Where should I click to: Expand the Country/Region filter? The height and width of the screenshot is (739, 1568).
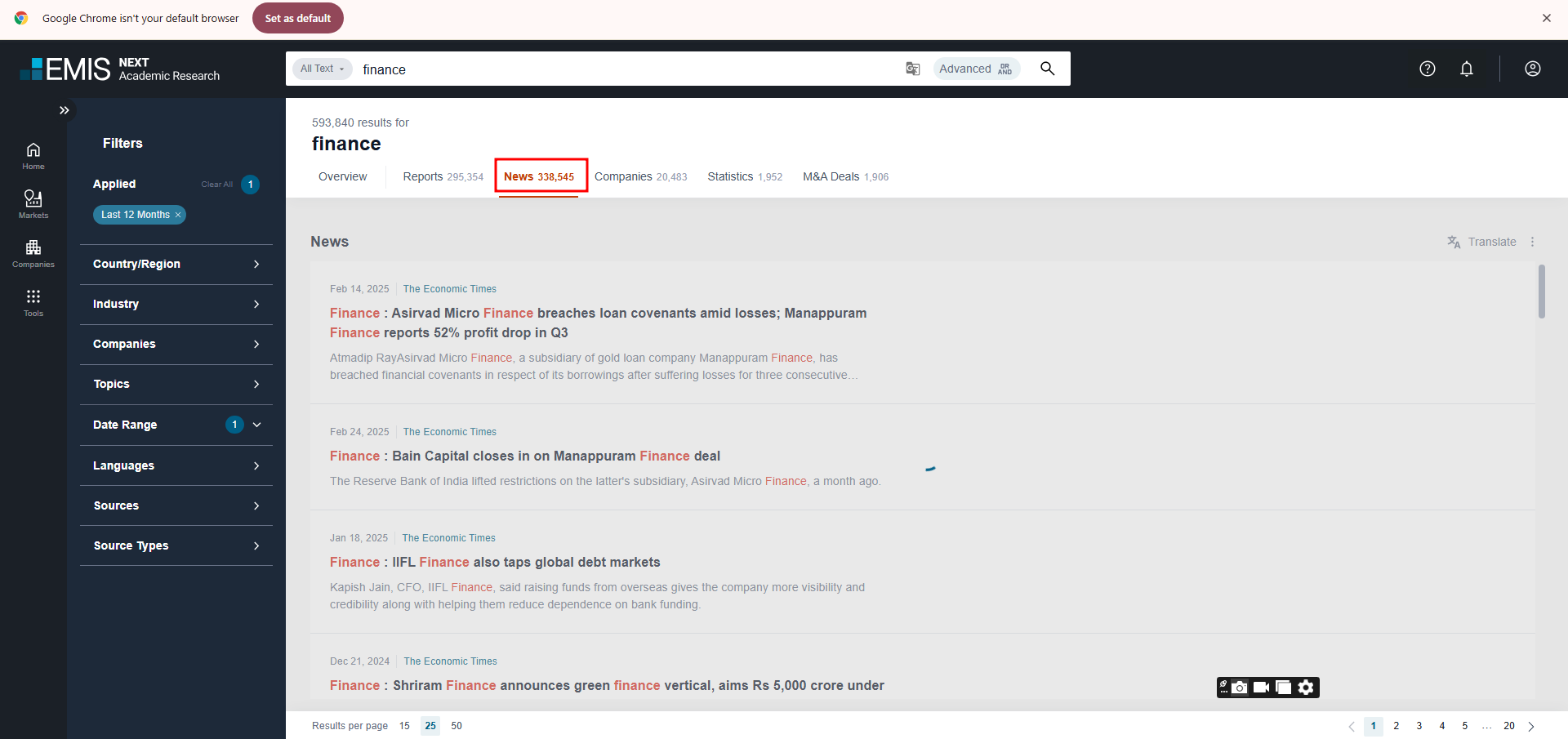point(176,264)
